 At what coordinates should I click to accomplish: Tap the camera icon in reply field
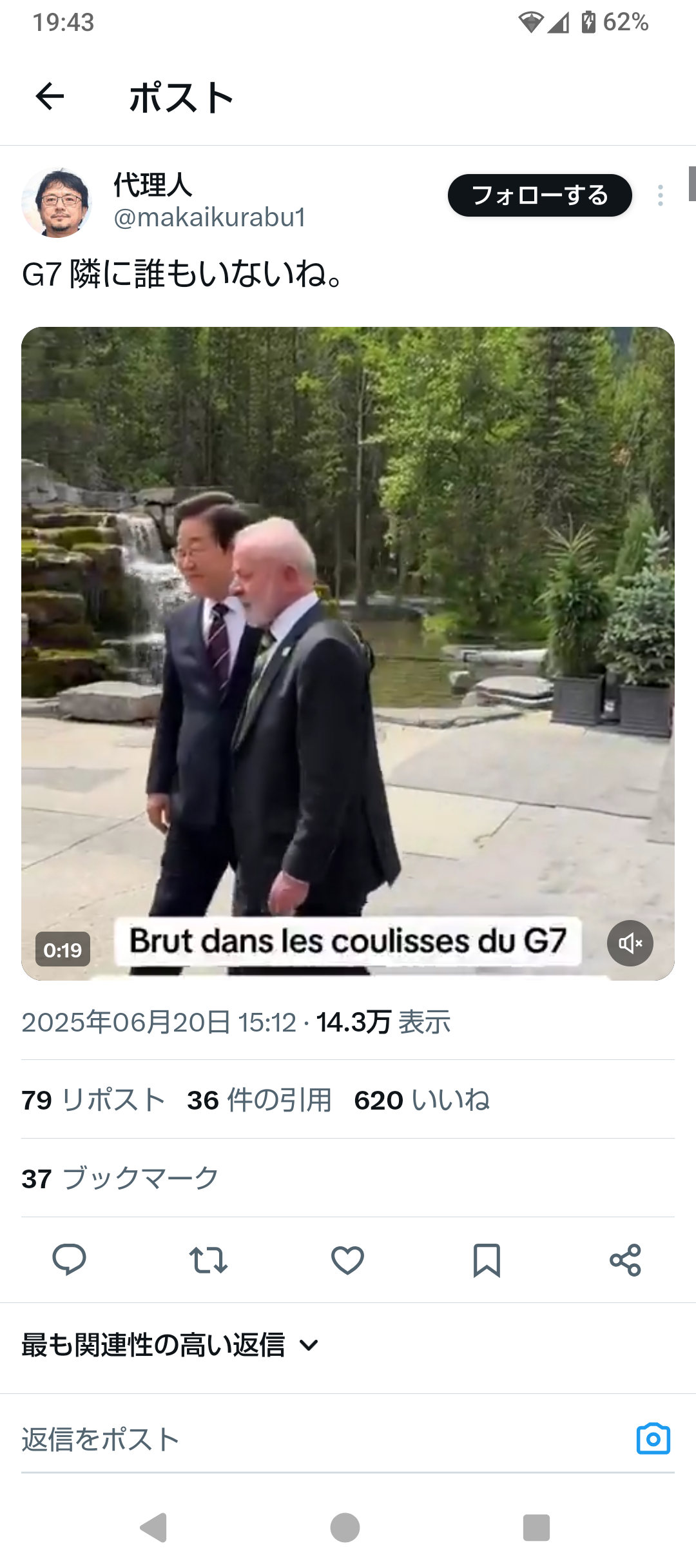point(653,1438)
